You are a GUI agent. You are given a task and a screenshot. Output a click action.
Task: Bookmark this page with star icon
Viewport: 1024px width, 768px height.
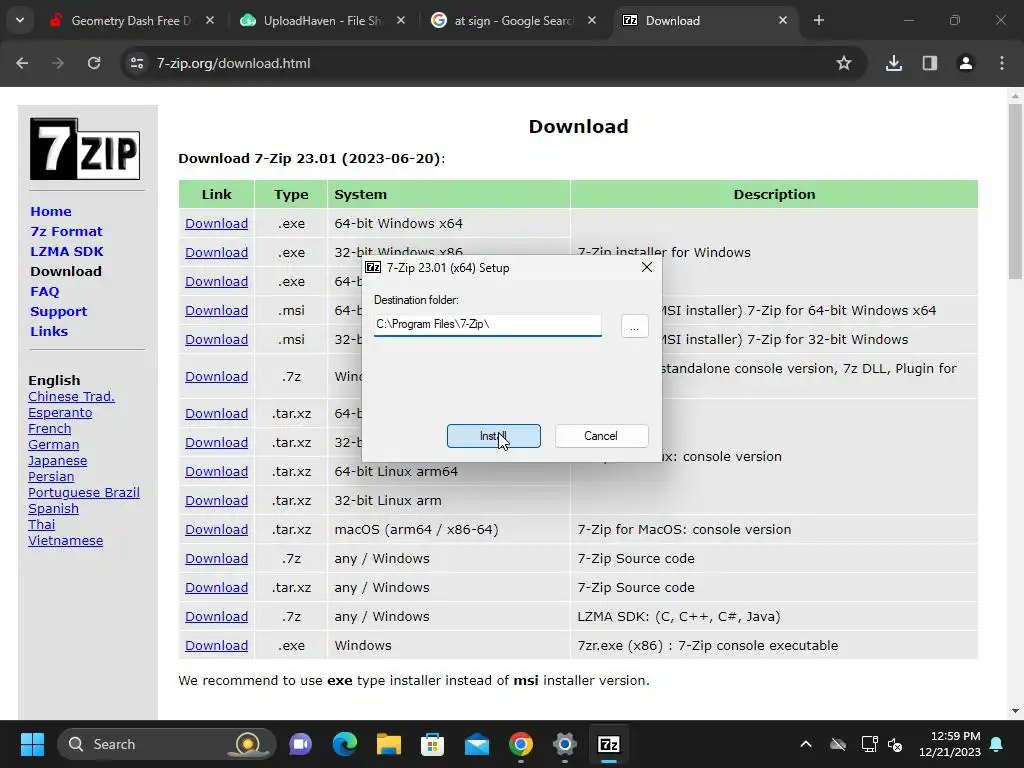[844, 63]
